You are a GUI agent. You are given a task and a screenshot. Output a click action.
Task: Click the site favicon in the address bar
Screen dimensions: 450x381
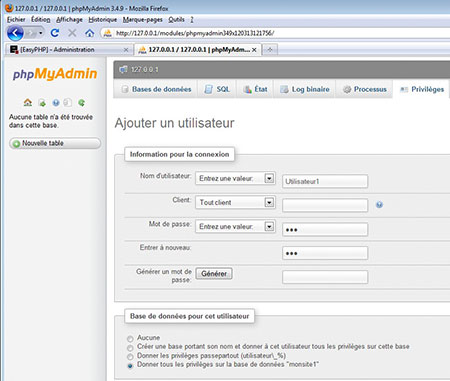pos(107,33)
